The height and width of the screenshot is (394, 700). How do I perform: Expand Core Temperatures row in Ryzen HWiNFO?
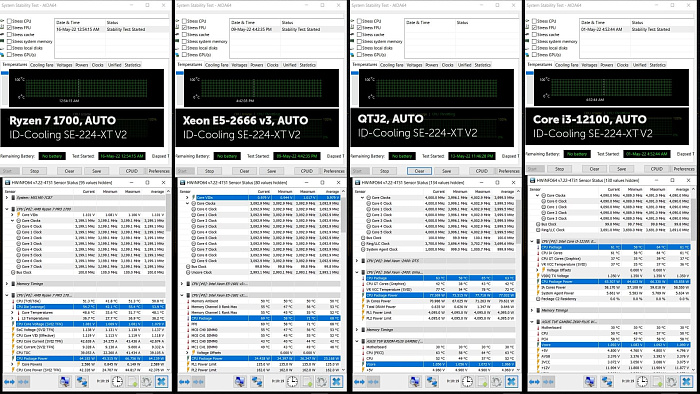point(12,312)
